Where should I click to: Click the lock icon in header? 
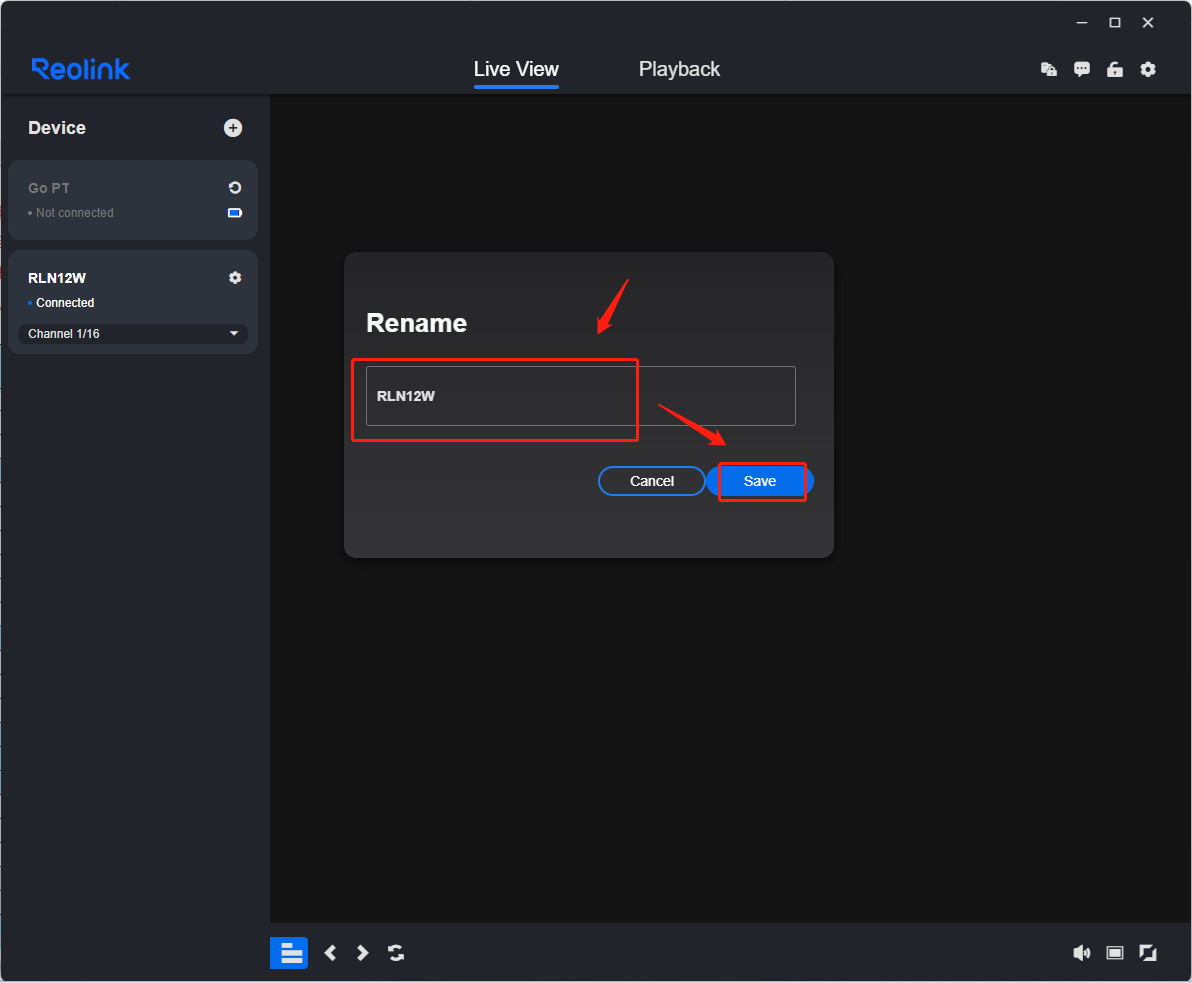(x=1114, y=69)
